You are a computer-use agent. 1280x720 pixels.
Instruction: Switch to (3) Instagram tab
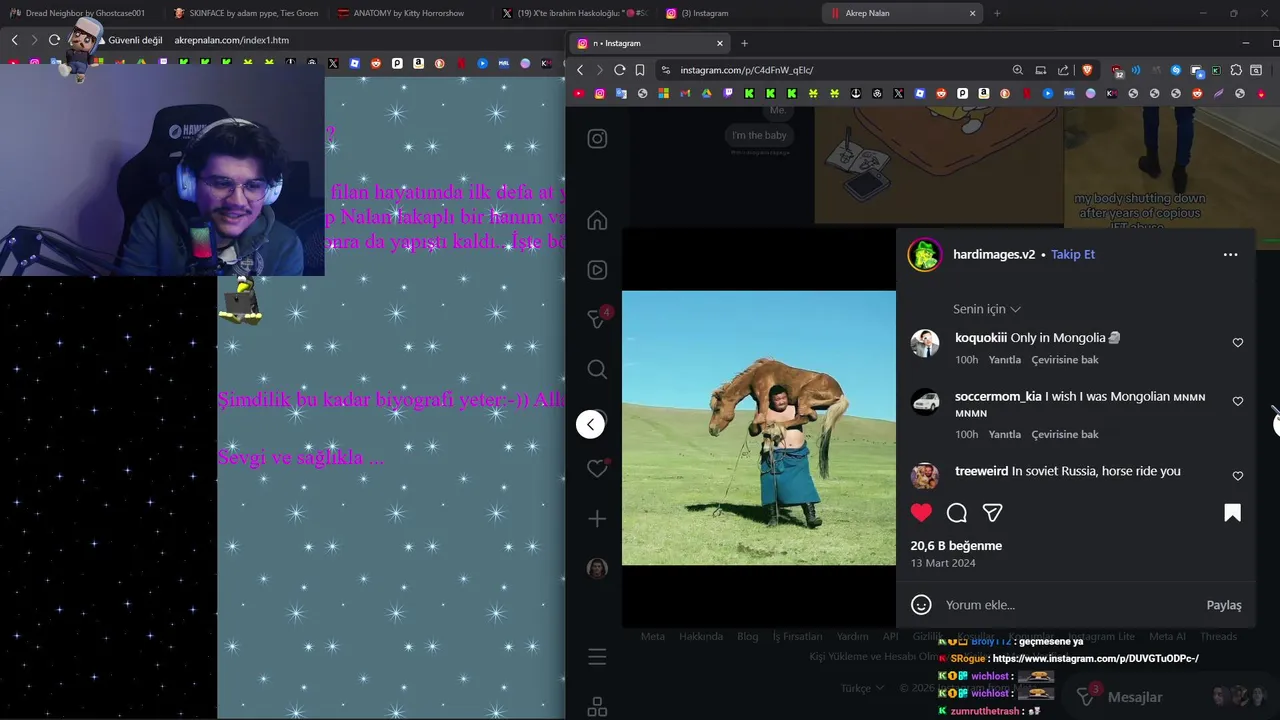pyautogui.click(x=740, y=13)
